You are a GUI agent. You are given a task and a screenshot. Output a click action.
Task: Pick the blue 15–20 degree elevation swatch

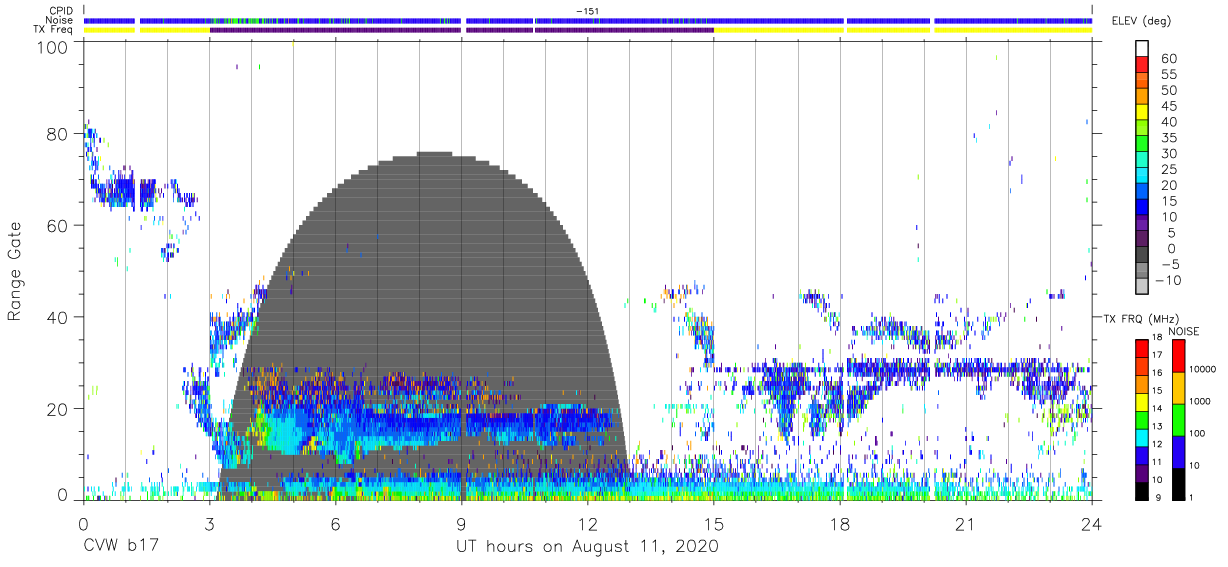1141,193
